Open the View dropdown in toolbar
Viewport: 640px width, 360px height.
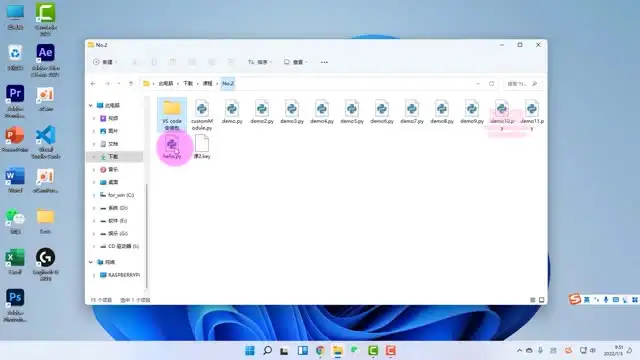296,62
